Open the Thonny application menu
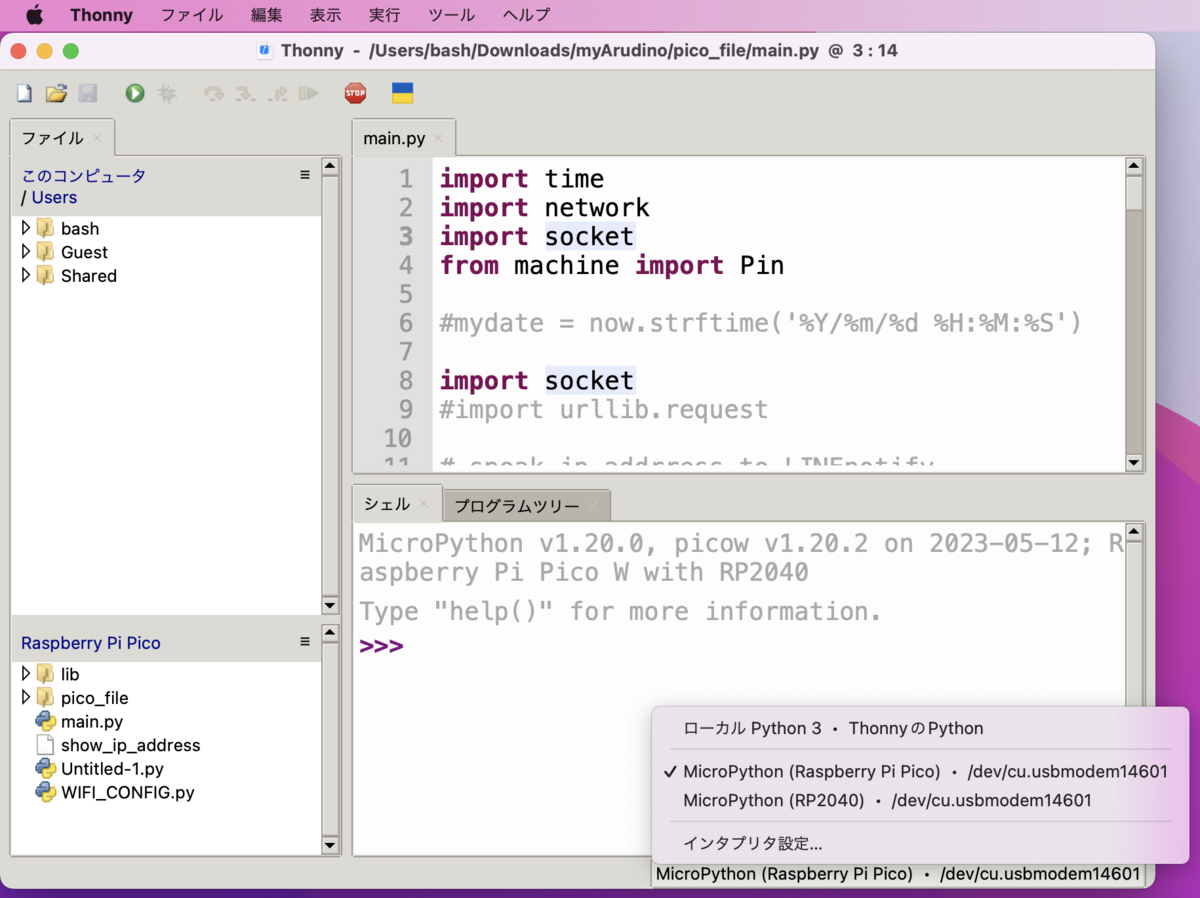The image size is (1200, 898). [101, 15]
